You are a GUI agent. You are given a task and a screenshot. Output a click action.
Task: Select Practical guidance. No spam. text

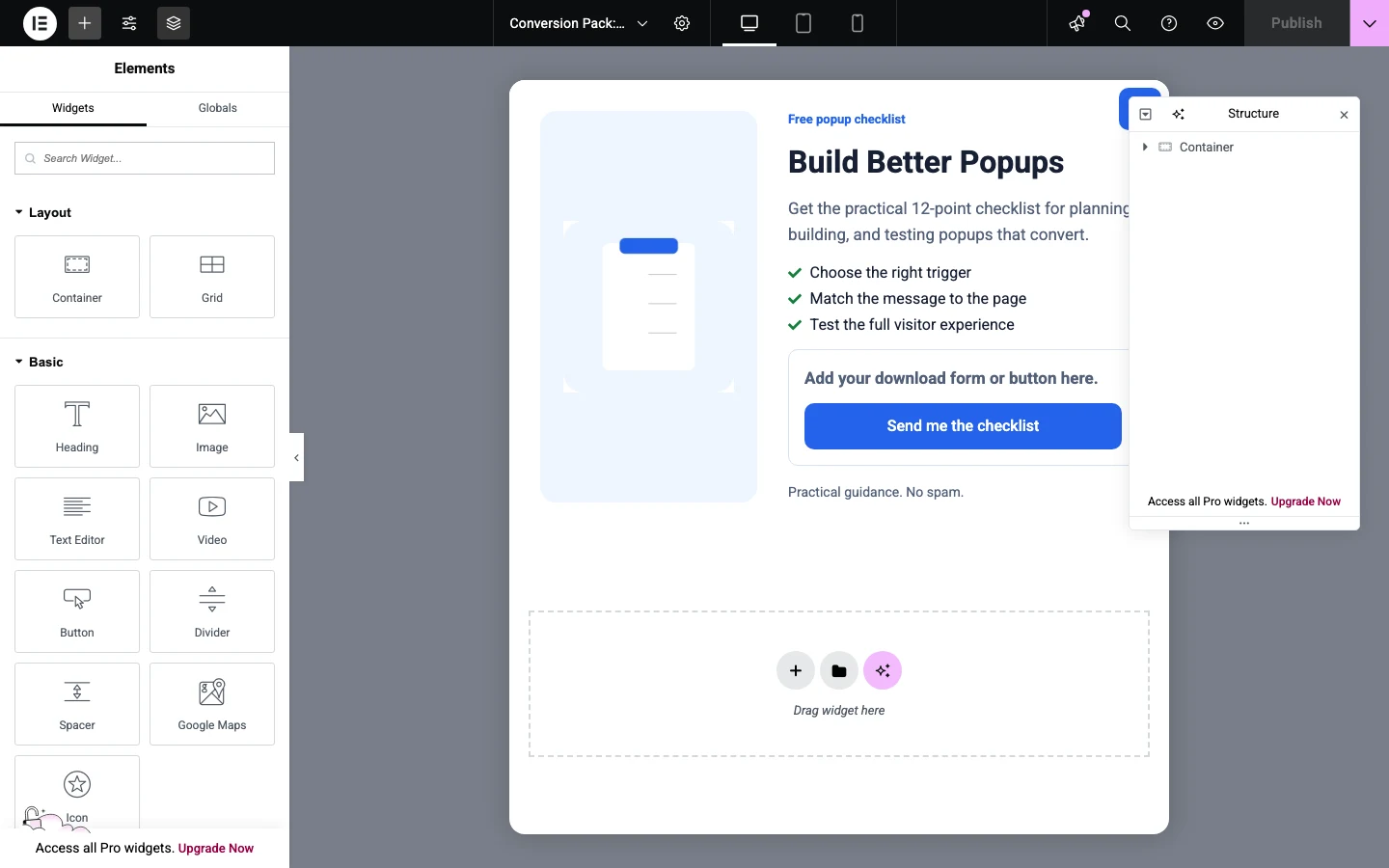click(x=876, y=493)
